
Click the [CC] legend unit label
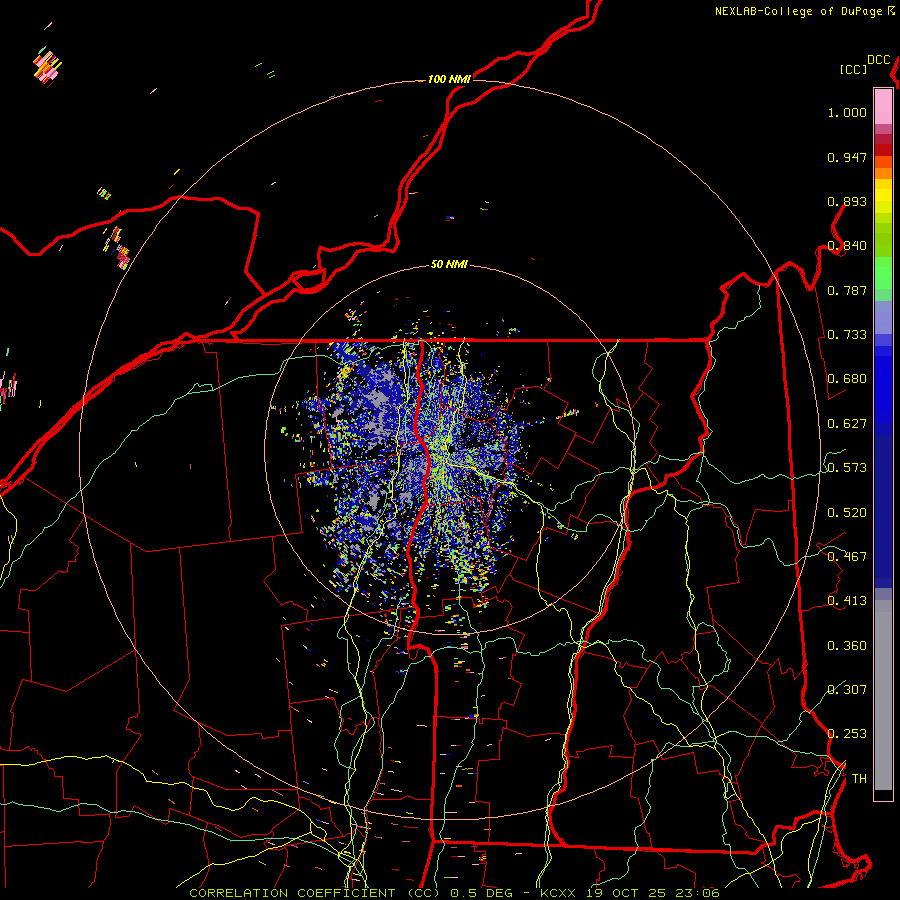point(853,69)
